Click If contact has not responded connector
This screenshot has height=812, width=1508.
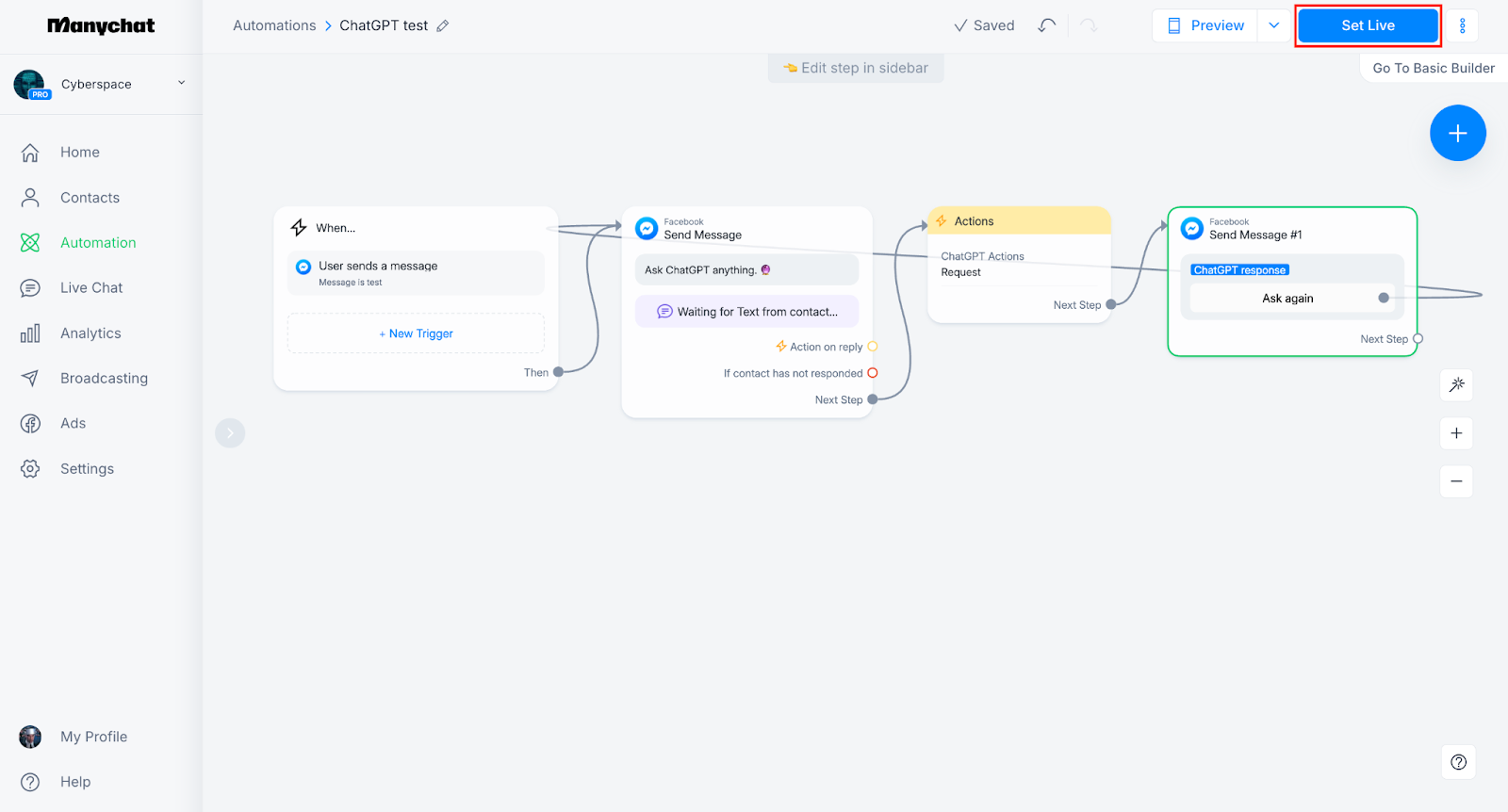click(873, 373)
